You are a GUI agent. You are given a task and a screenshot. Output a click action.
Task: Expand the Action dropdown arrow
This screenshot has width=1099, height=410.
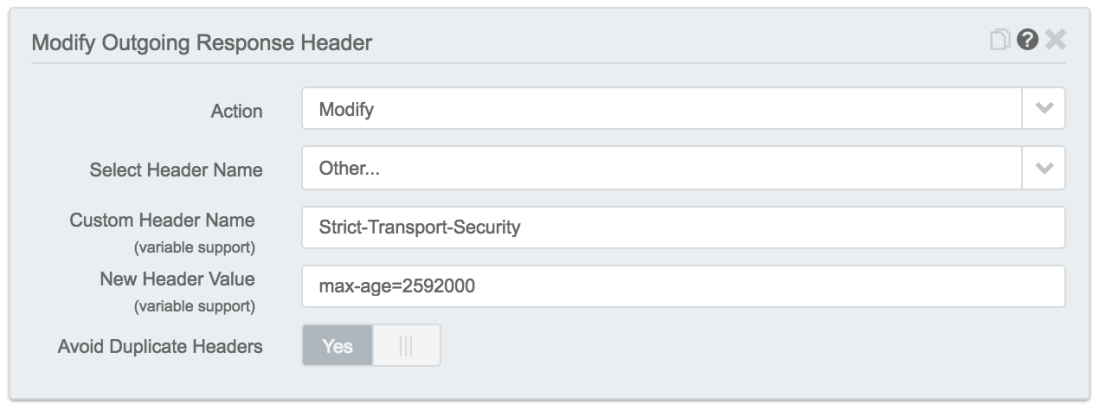tap(1044, 109)
